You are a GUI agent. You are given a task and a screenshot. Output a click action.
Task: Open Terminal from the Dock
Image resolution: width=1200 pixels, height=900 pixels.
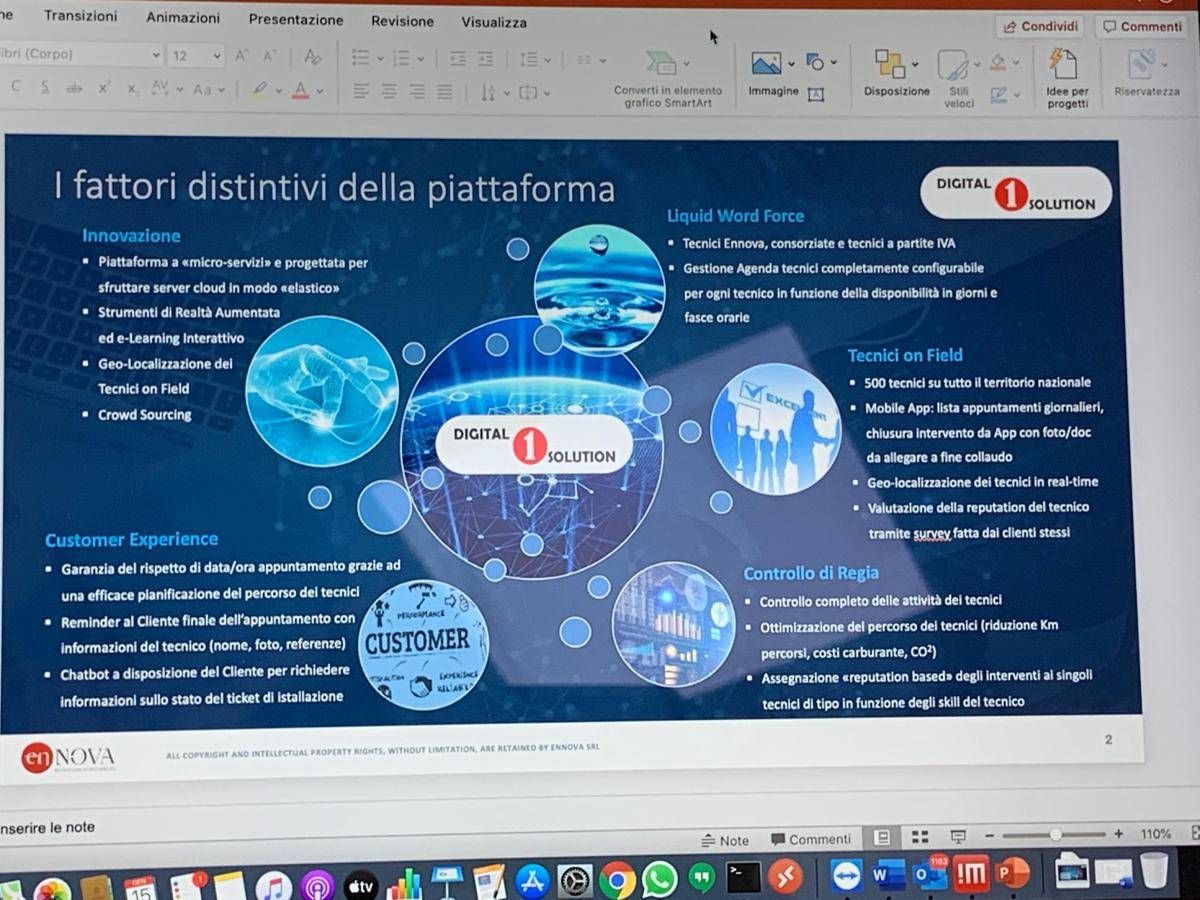click(743, 877)
